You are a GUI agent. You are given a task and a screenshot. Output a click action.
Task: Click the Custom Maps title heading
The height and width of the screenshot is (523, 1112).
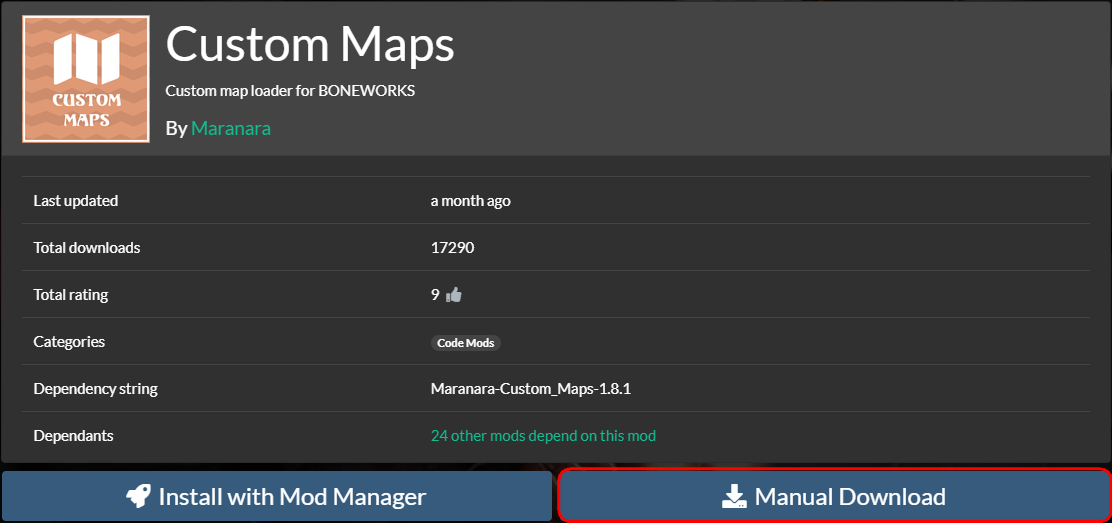click(310, 43)
